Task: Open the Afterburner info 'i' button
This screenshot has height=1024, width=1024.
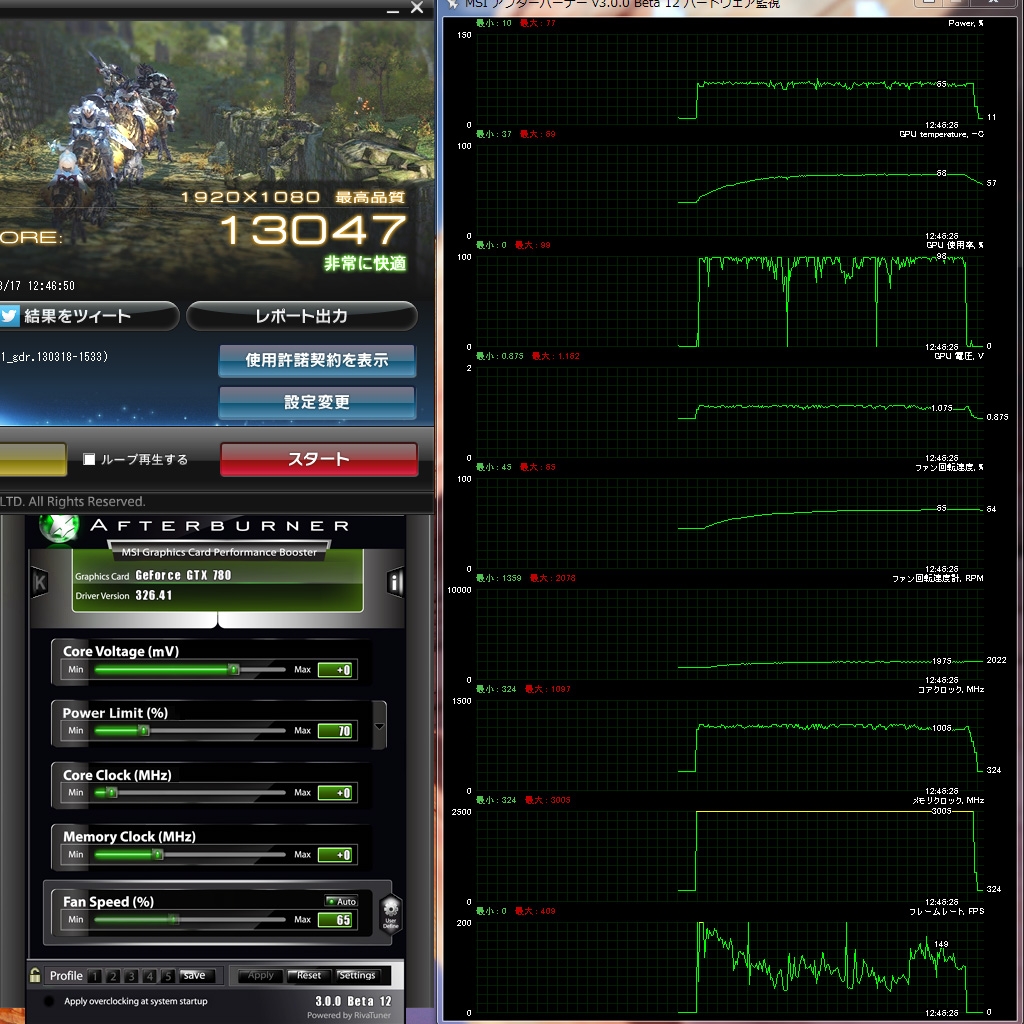Action: (395, 581)
